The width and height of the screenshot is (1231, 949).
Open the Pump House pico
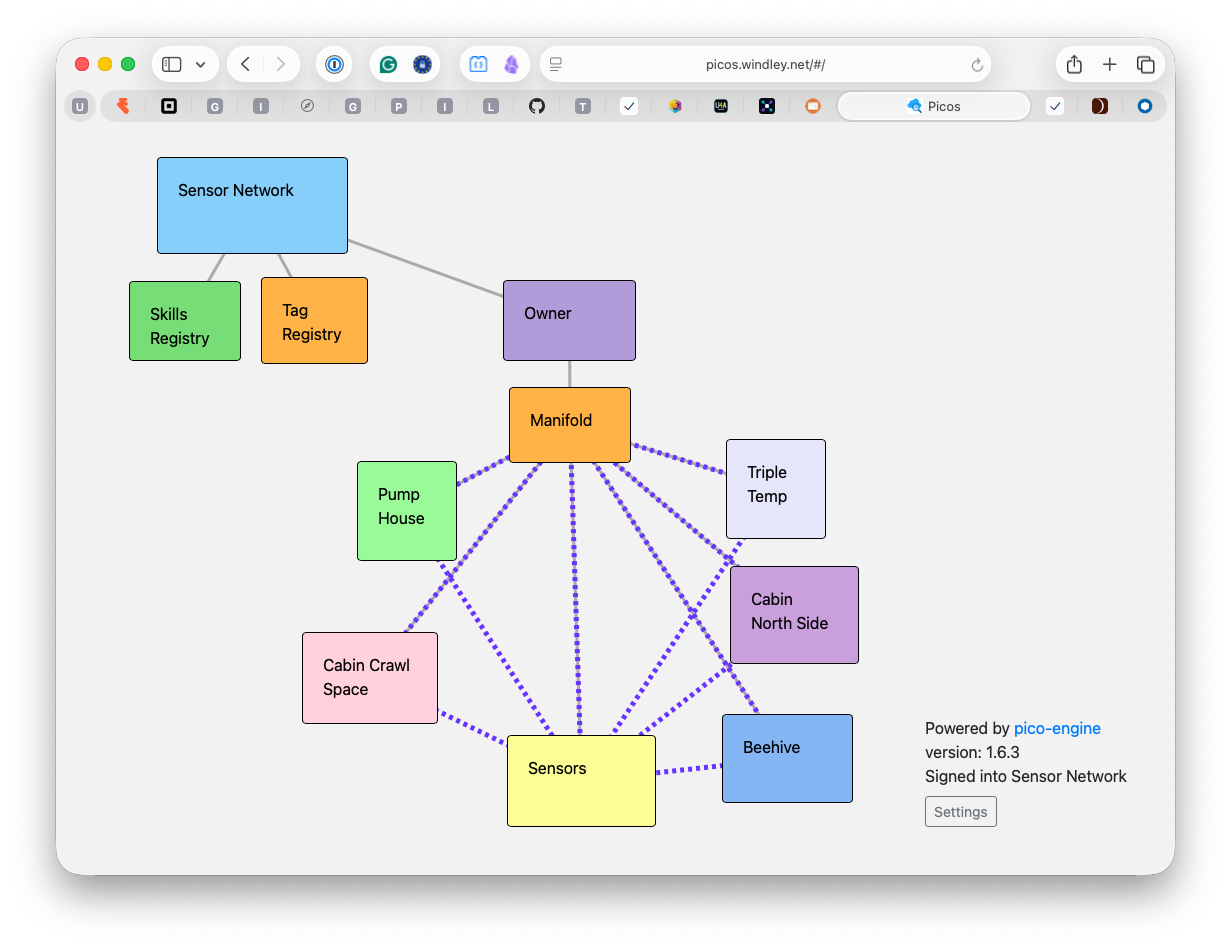(407, 511)
